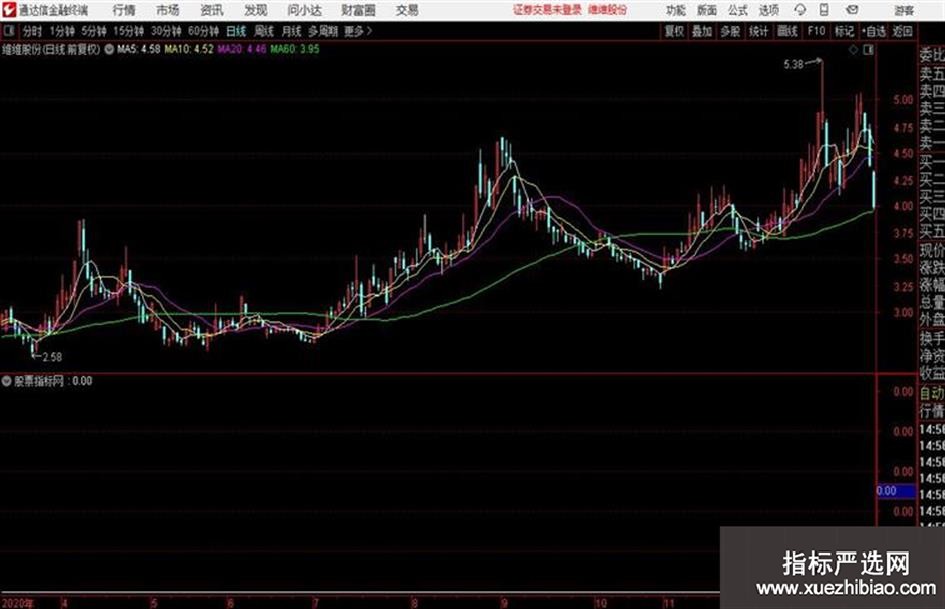Click the 3.00 price axis label

(x=903, y=312)
